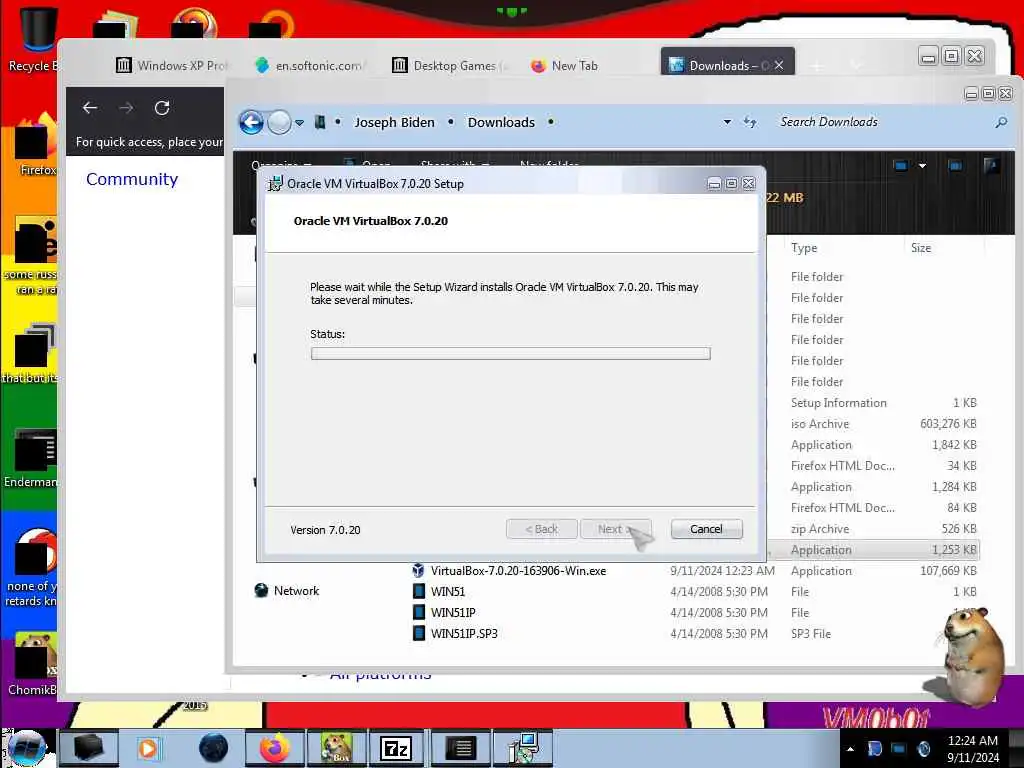Cancel the VirtualBox setup wizard
Viewport: 1024px width, 768px height.
706,529
